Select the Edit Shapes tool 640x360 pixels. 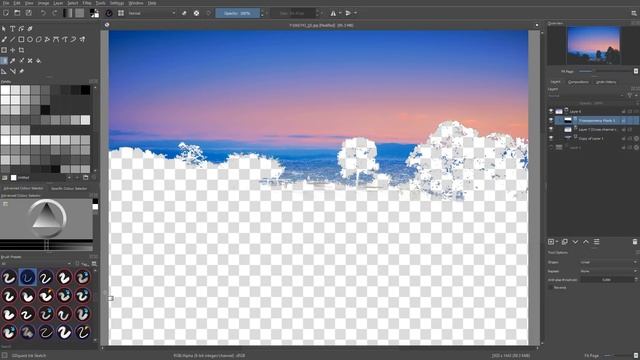point(21,29)
